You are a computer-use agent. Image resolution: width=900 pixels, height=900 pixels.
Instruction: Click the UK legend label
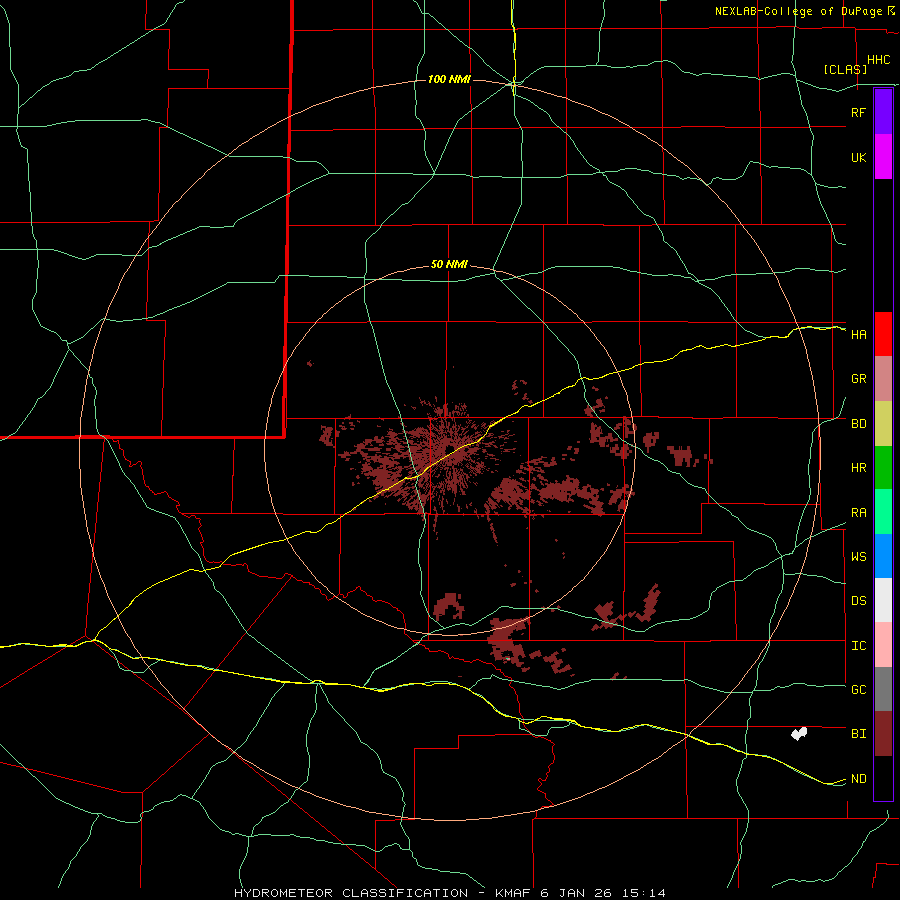coord(858,157)
